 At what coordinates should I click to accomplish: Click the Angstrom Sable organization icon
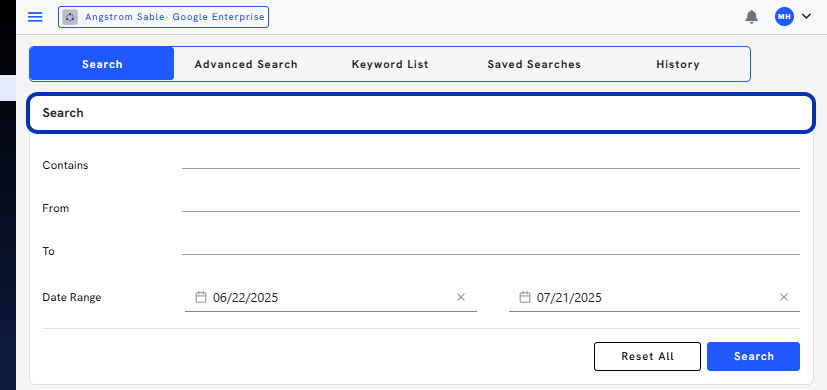coord(70,17)
